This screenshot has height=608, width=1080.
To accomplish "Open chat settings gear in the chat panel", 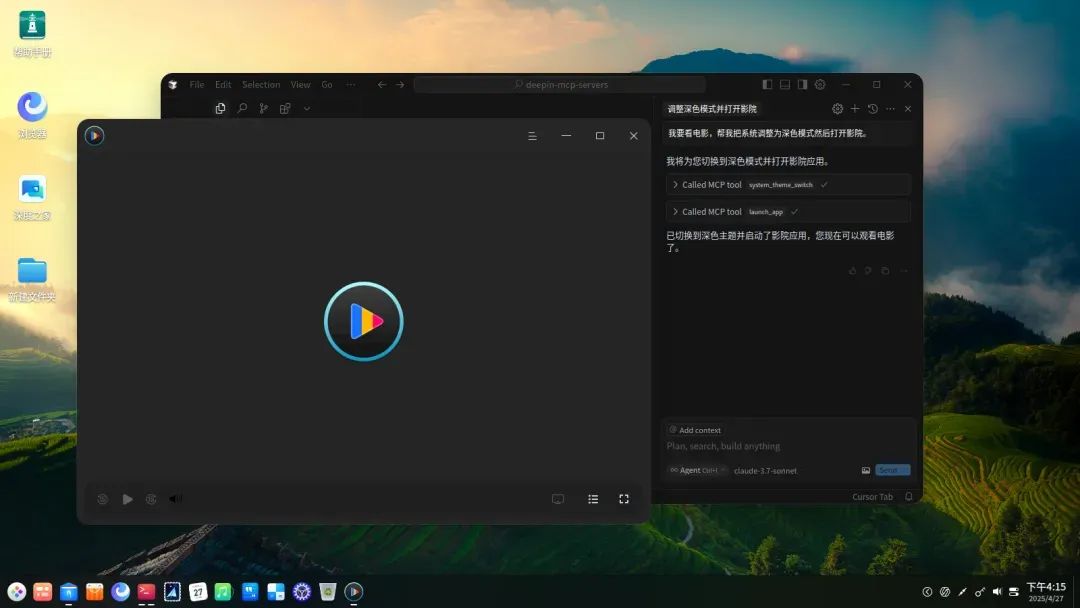I will 838,109.
